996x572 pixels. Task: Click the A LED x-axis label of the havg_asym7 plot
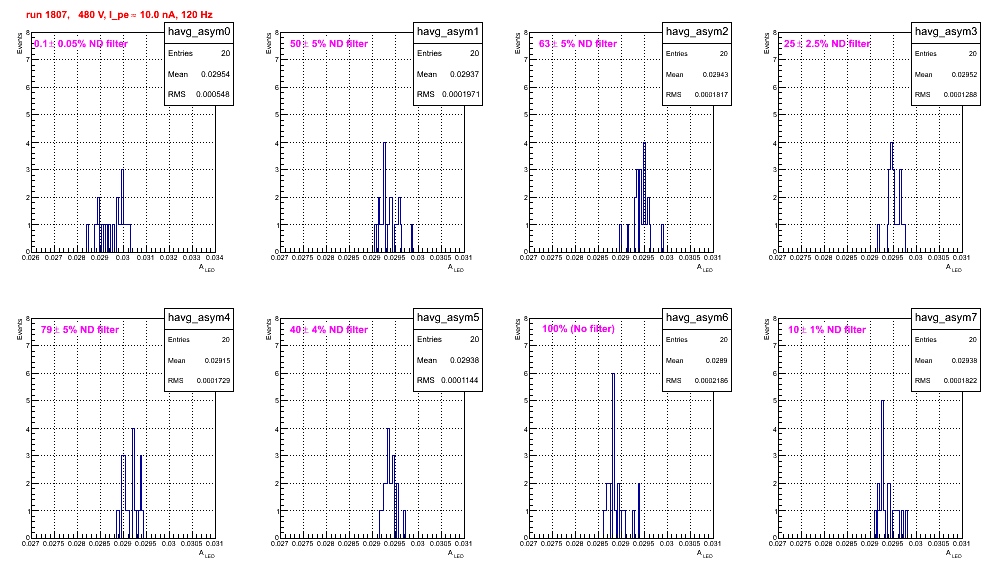pos(954,554)
